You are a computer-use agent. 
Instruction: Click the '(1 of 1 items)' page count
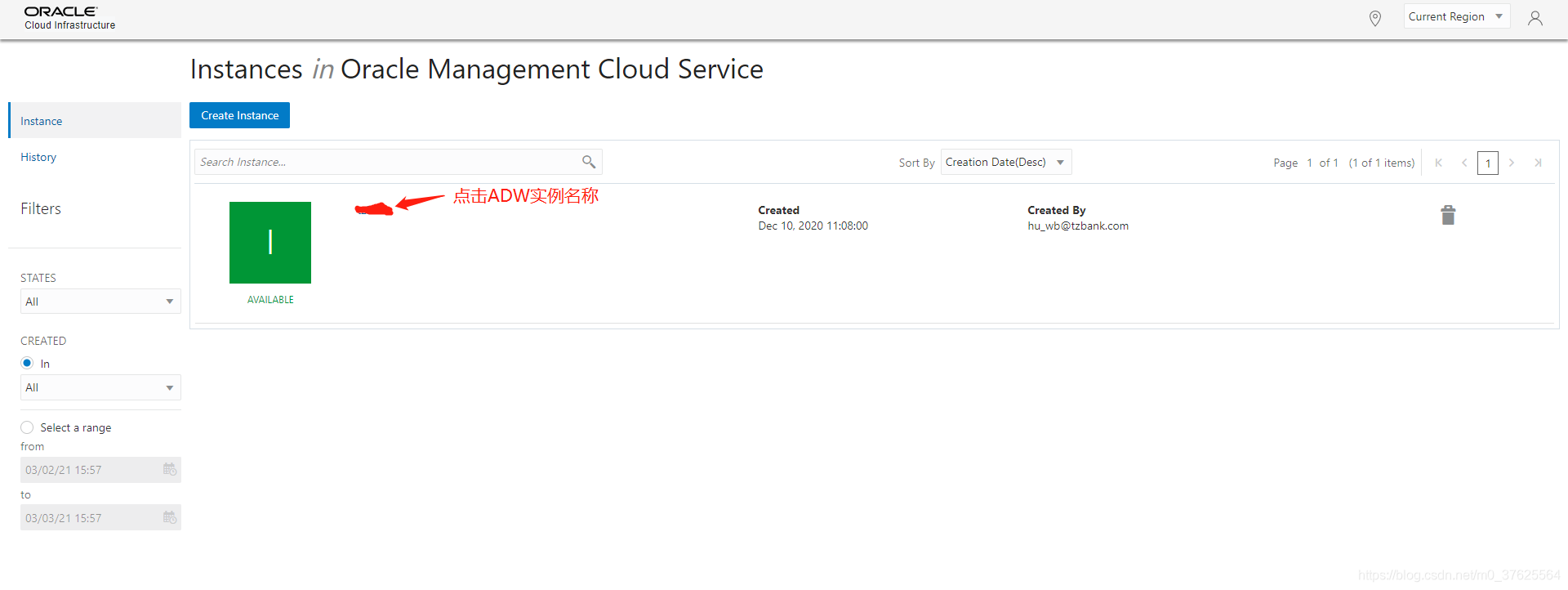pos(1382,163)
